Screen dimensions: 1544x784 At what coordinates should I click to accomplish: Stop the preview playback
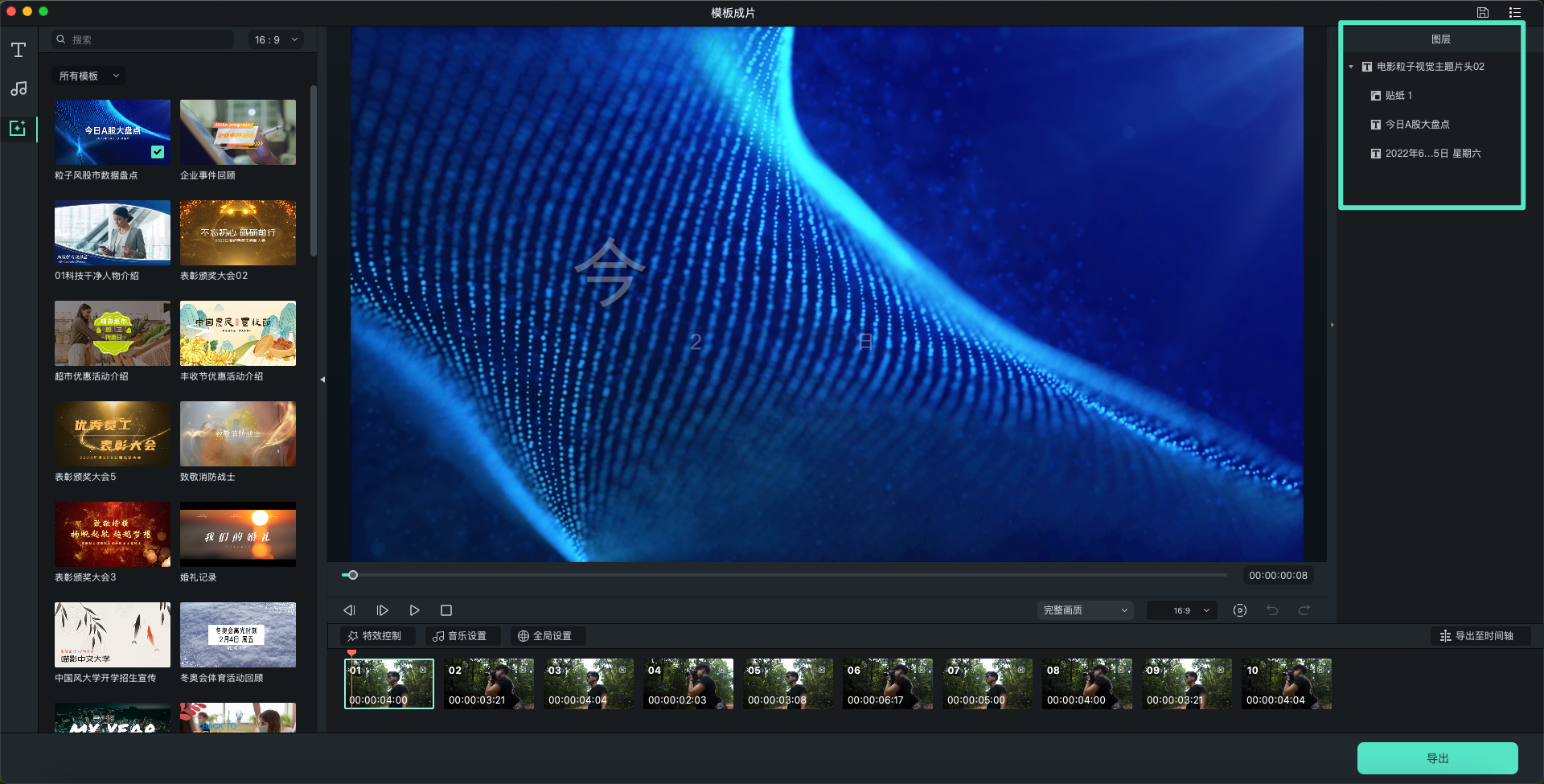click(446, 610)
